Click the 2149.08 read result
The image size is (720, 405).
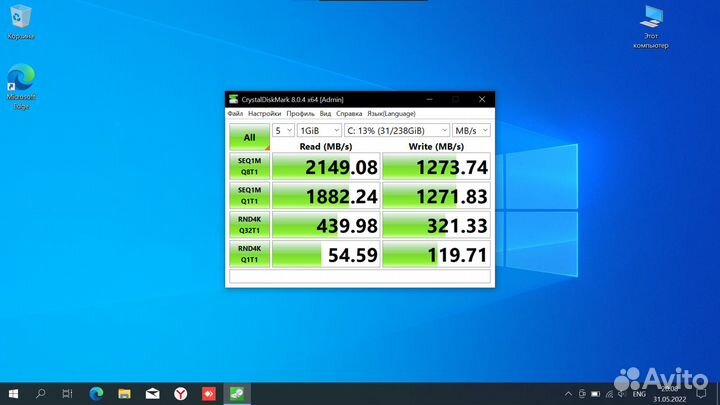[326, 166]
